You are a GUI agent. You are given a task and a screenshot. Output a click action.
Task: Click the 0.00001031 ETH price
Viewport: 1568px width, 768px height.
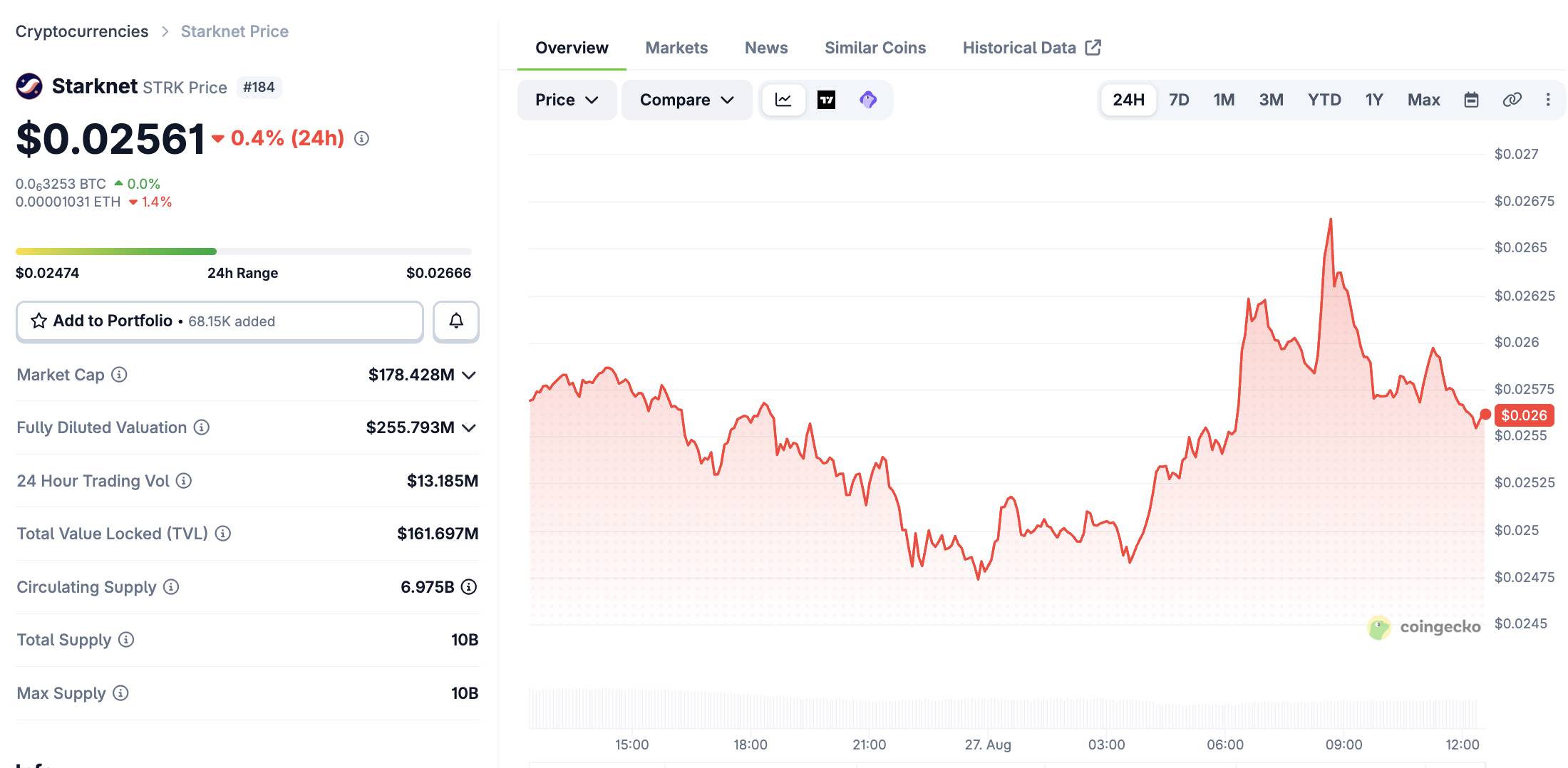coord(68,202)
